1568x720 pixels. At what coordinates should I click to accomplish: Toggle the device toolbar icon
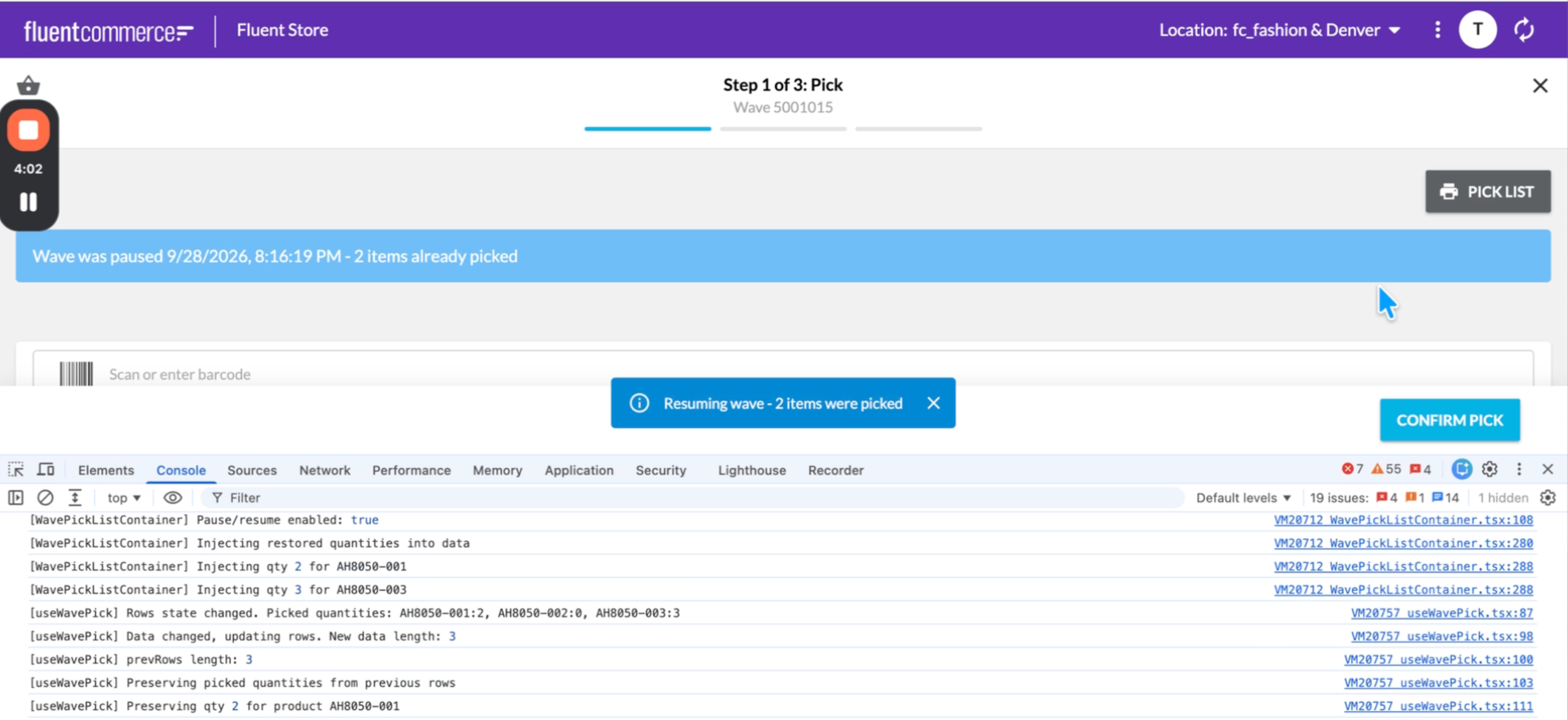pos(46,470)
